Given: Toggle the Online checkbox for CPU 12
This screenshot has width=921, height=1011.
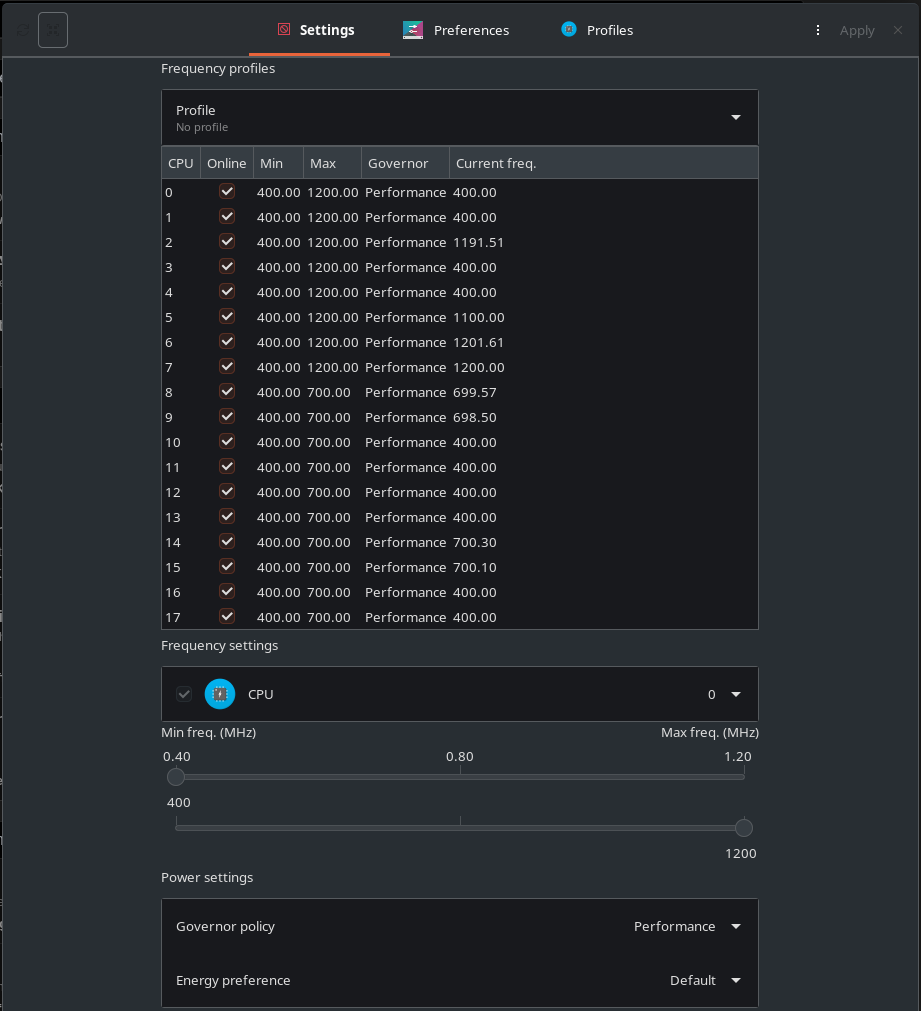Looking at the screenshot, I should coord(227,492).
